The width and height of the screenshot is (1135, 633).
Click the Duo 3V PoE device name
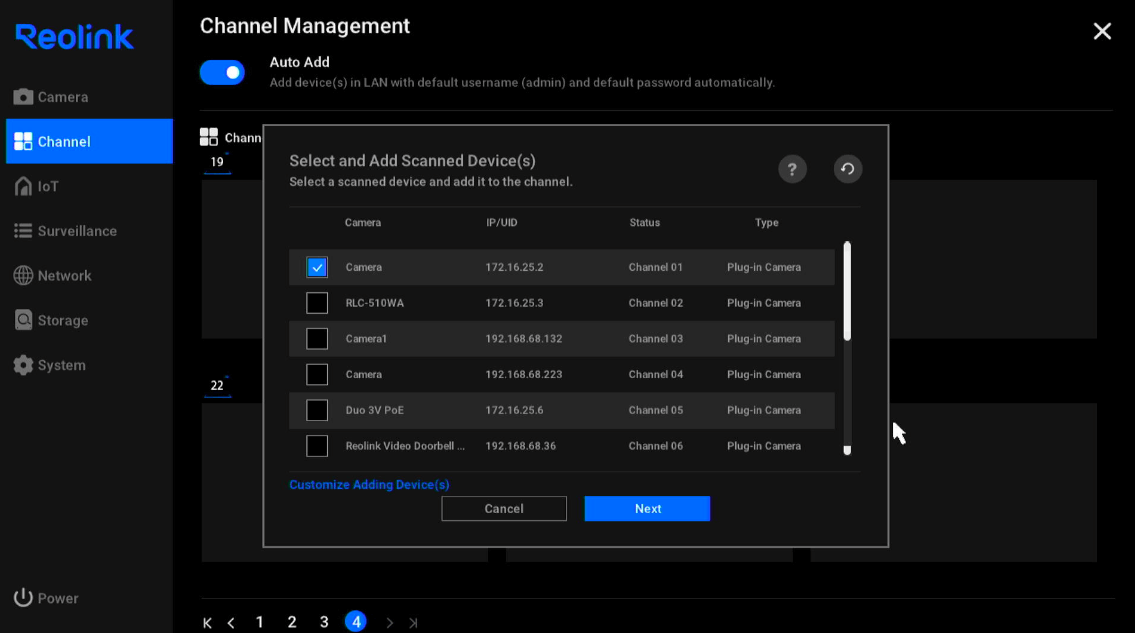click(374, 410)
